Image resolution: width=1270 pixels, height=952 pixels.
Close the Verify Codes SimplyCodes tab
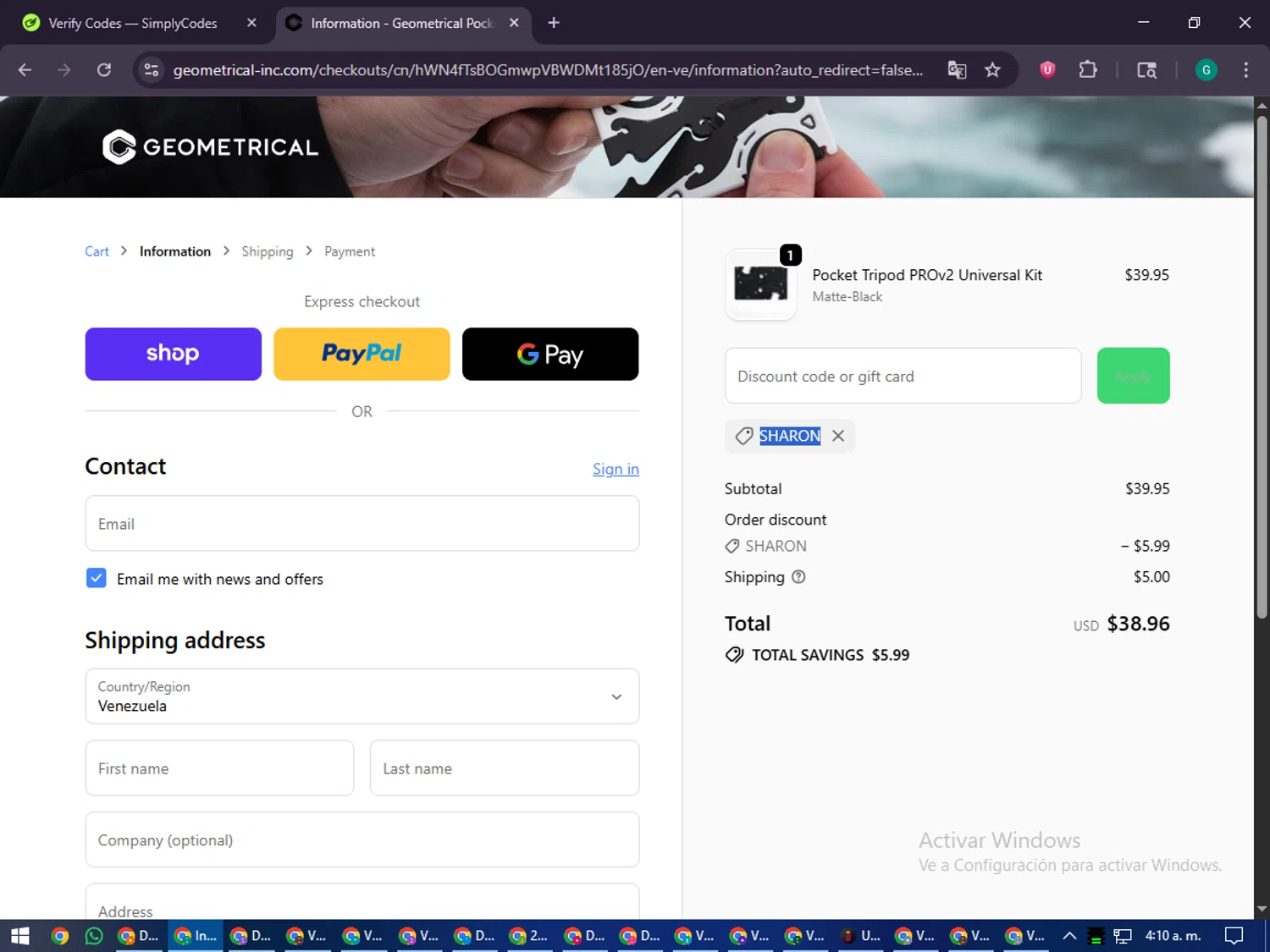pos(251,23)
